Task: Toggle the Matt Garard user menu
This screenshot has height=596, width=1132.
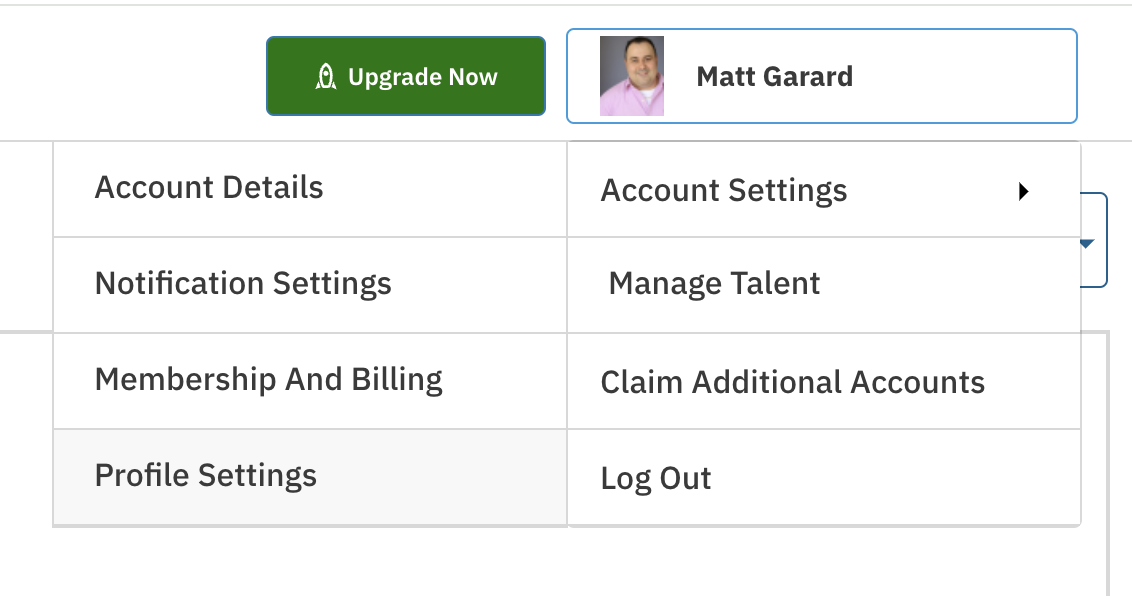Action: [822, 76]
